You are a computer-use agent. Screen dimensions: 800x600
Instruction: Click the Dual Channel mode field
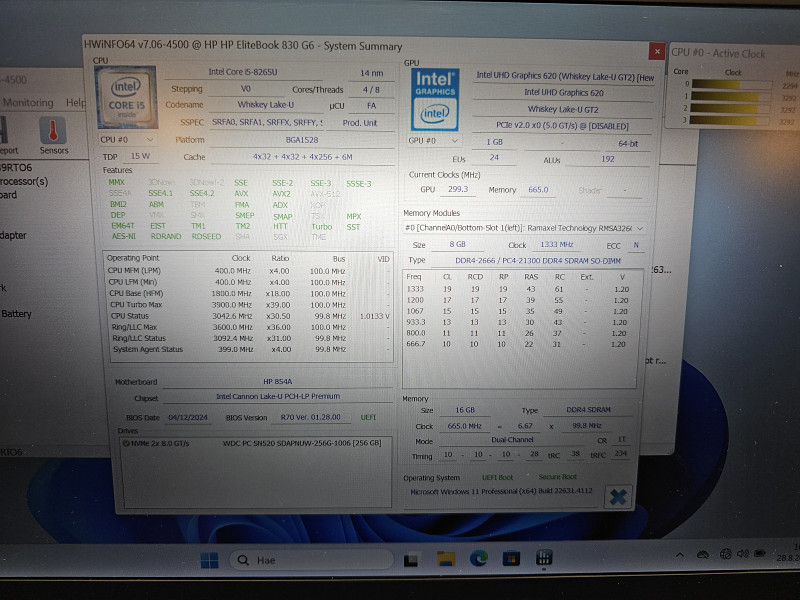(x=512, y=440)
